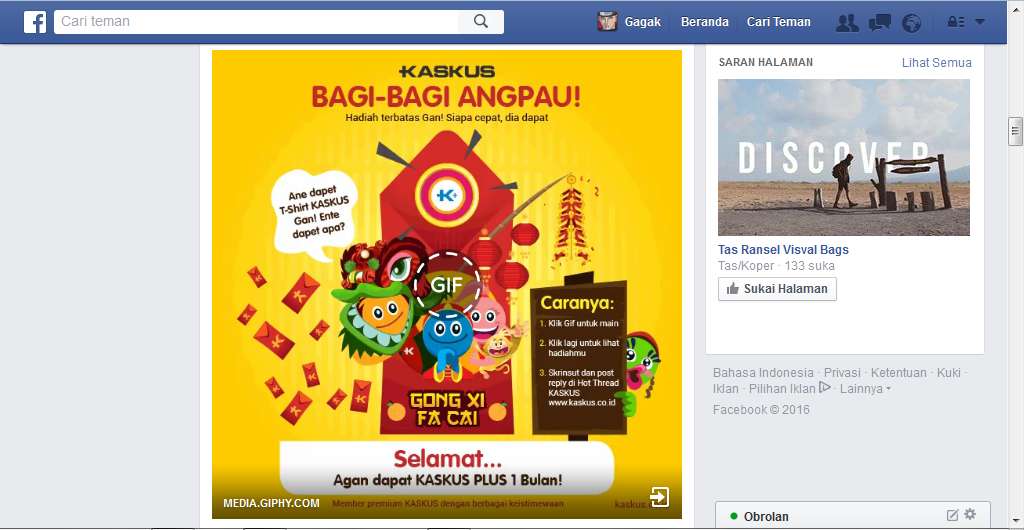The image size is (1024, 530).
Task: Open the notifications globe icon
Action: [912, 23]
